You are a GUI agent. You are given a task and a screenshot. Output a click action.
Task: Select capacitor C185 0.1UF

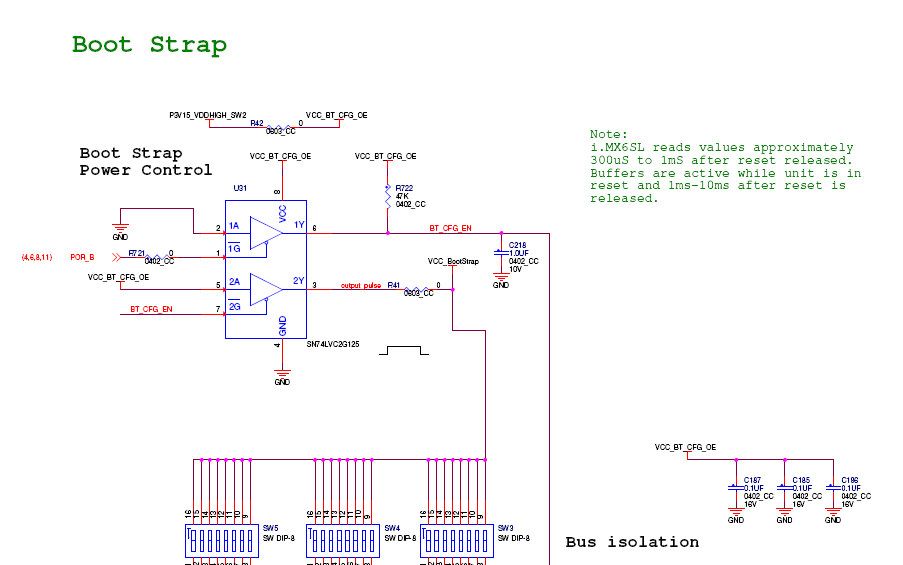tap(784, 487)
